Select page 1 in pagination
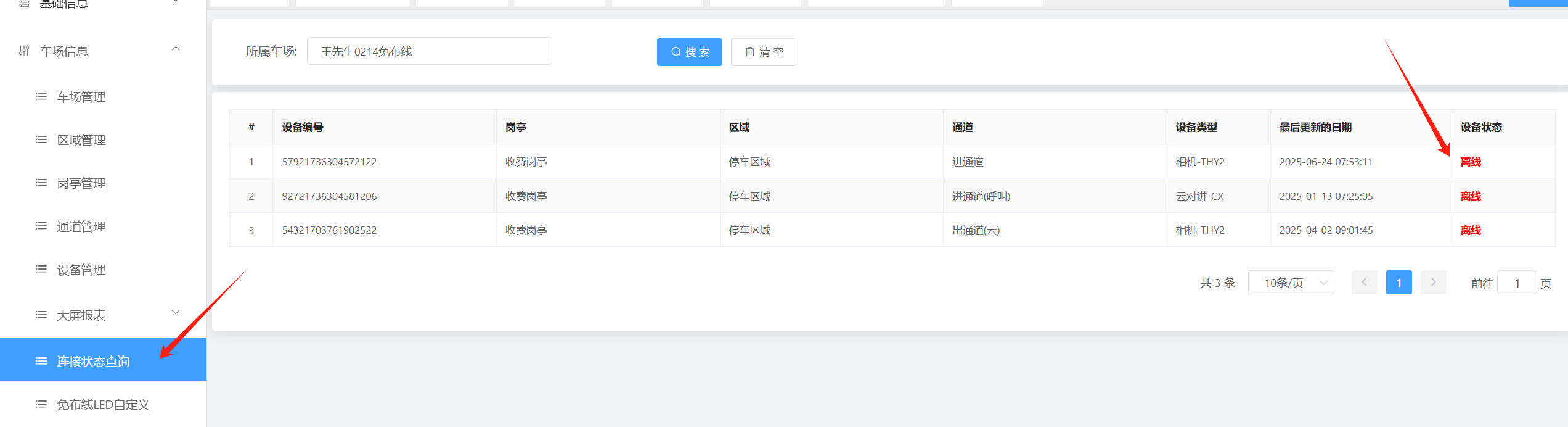The image size is (1568, 427). click(x=1399, y=282)
